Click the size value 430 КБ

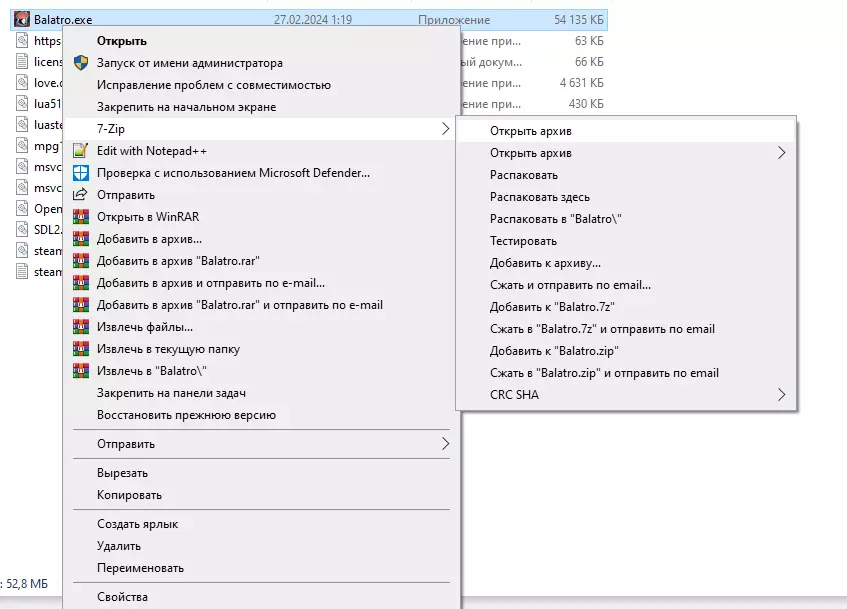(586, 103)
